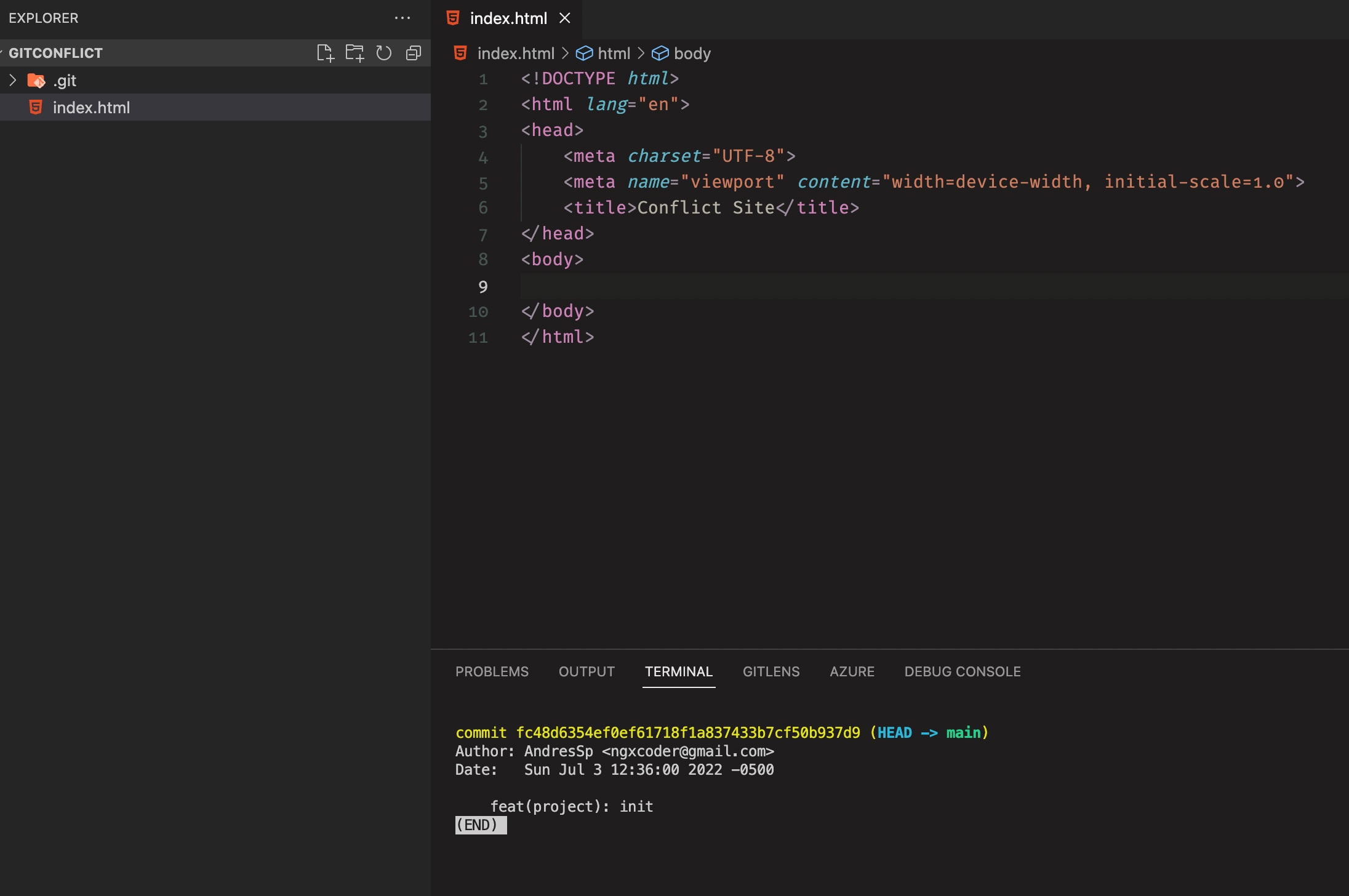This screenshot has width=1349, height=896.
Task: Click the html breadcrumb item
Action: [614, 54]
